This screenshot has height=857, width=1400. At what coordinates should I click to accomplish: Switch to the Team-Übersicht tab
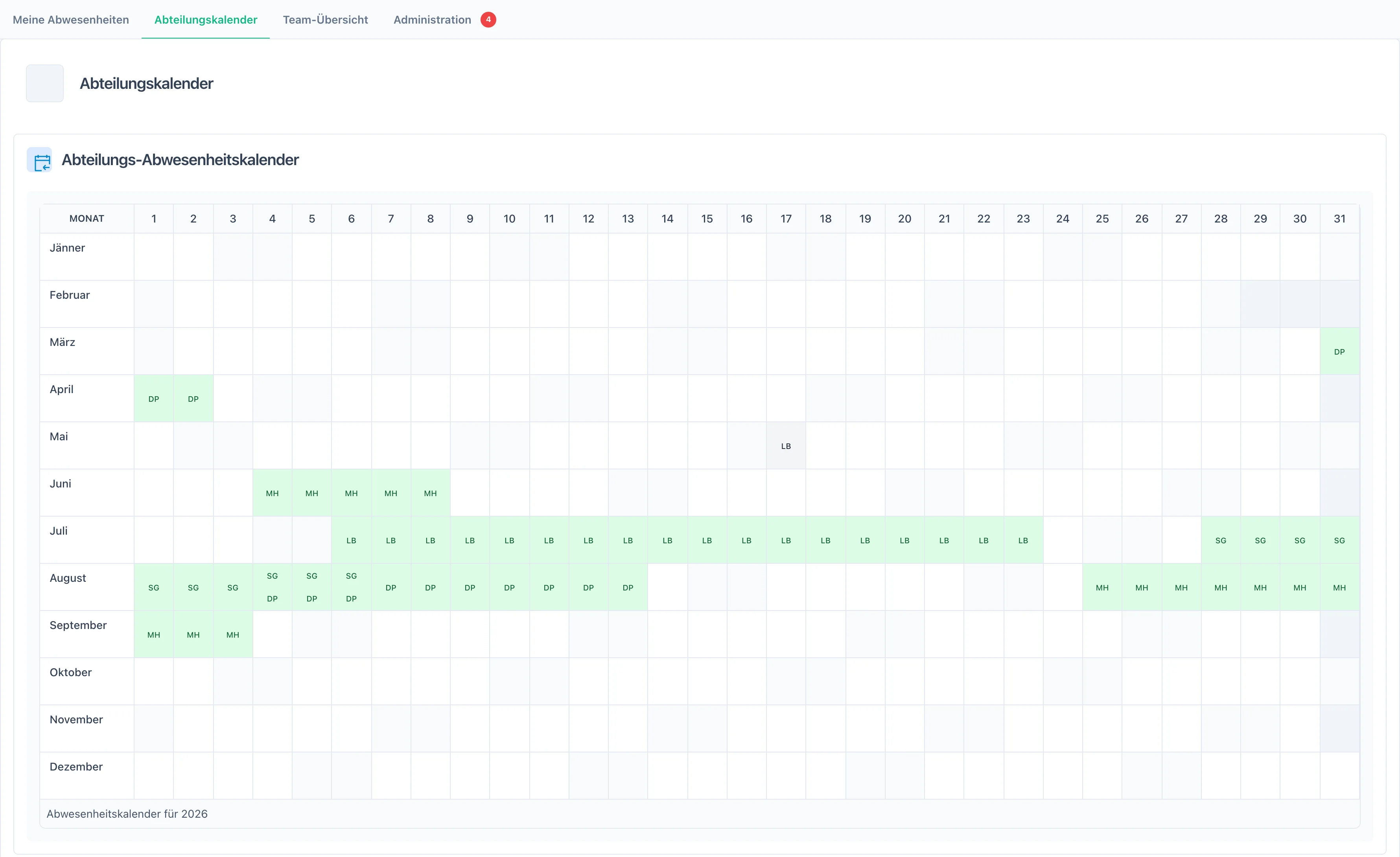[x=326, y=20]
